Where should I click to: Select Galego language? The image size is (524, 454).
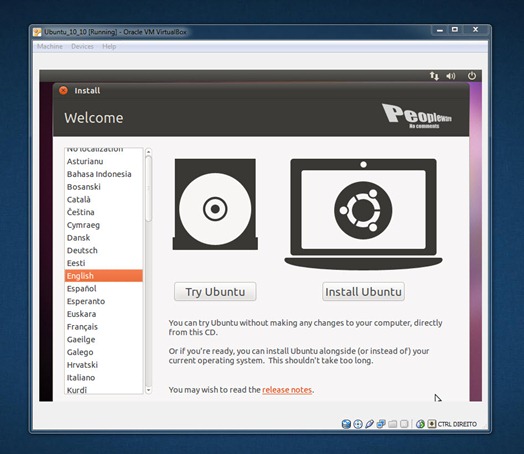coord(104,352)
